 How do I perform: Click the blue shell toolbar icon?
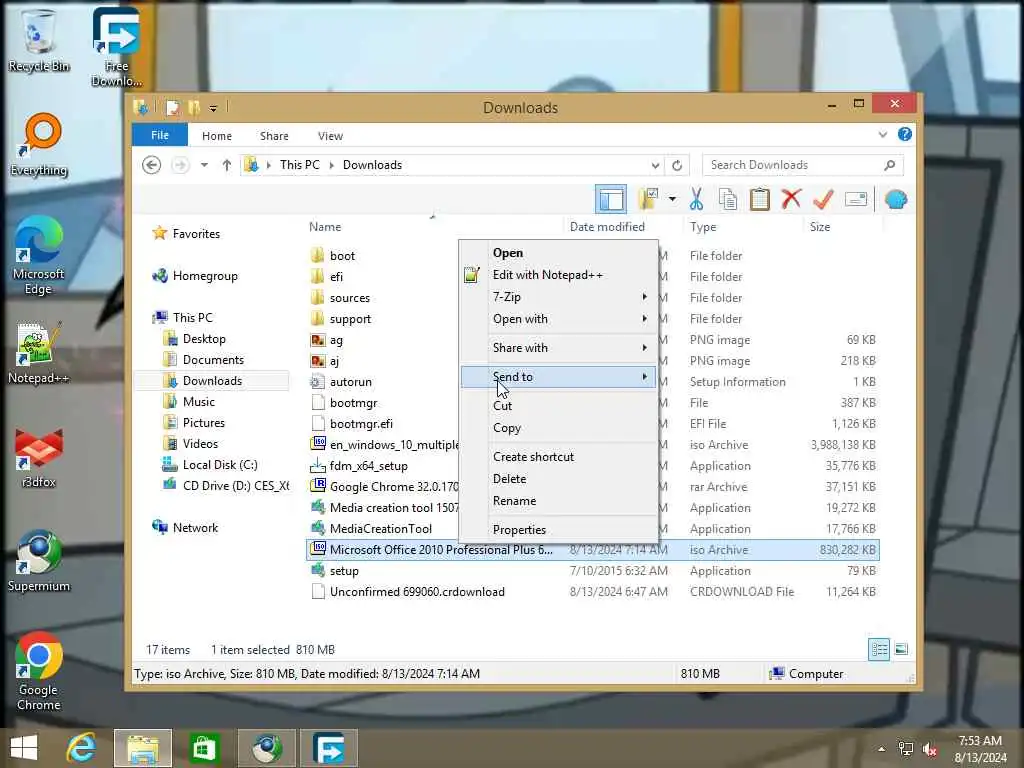(895, 199)
